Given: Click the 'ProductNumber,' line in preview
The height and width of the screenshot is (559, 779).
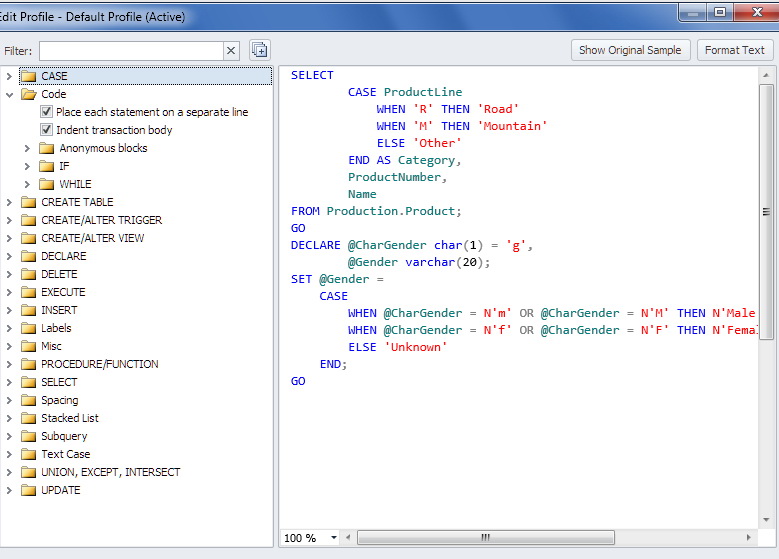Looking at the screenshot, I should (x=397, y=177).
